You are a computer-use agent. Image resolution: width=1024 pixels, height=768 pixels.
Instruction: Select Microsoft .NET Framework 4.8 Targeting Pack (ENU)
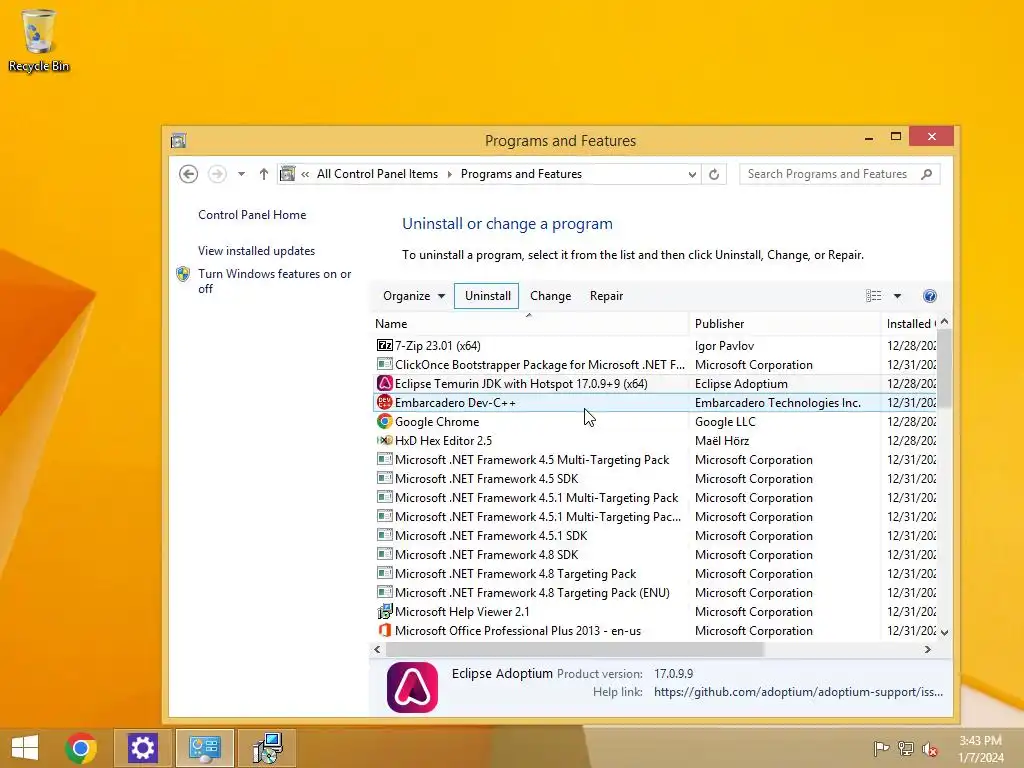coord(656,592)
